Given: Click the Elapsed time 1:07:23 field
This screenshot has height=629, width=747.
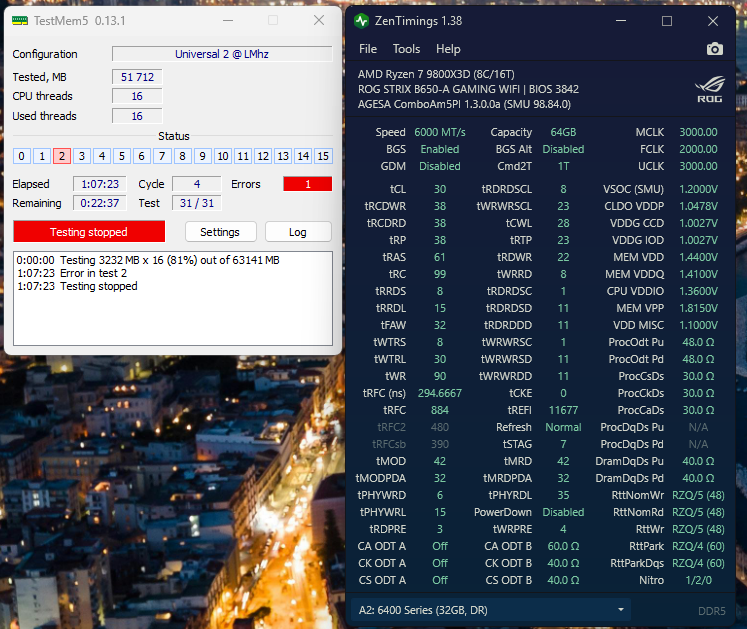Looking at the screenshot, I should point(100,184).
